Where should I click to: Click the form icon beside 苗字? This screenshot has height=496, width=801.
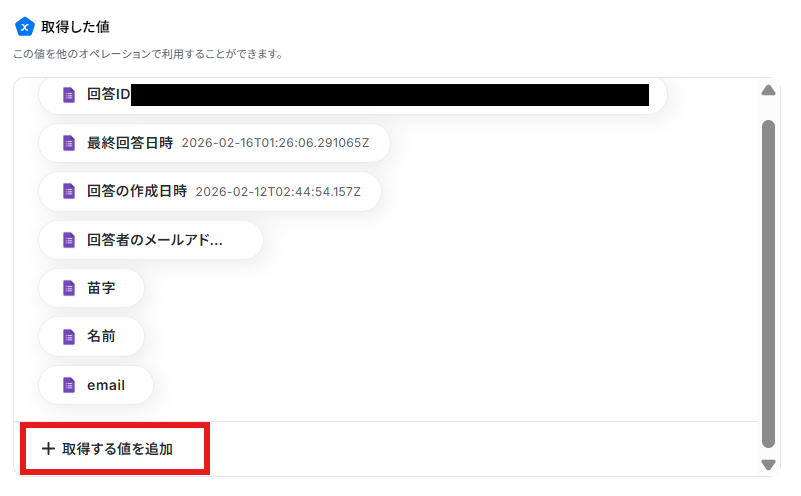[x=69, y=288]
